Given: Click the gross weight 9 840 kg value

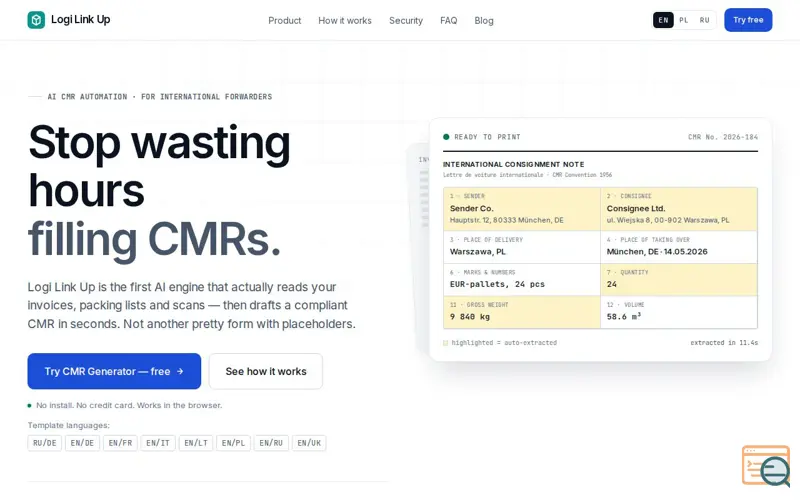Looking at the screenshot, I should point(469,317).
